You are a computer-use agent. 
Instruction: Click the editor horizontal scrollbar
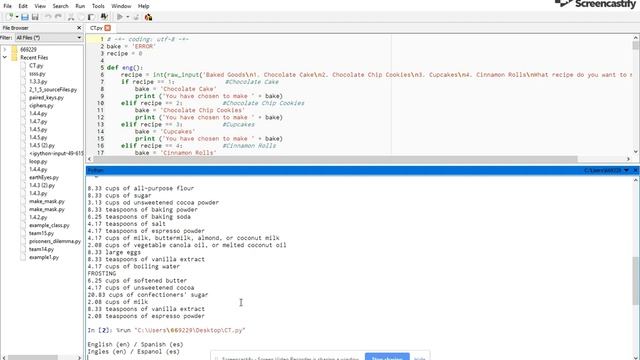[335, 159]
